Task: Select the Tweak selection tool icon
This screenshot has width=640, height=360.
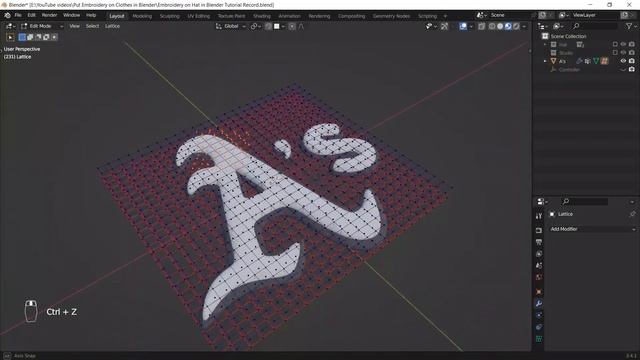Action: coord(10,37)
